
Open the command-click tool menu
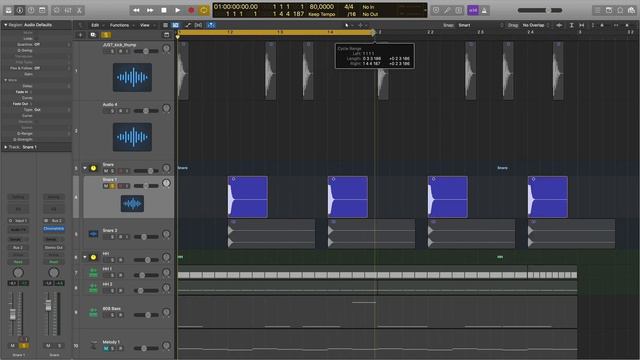click(361, 25)
